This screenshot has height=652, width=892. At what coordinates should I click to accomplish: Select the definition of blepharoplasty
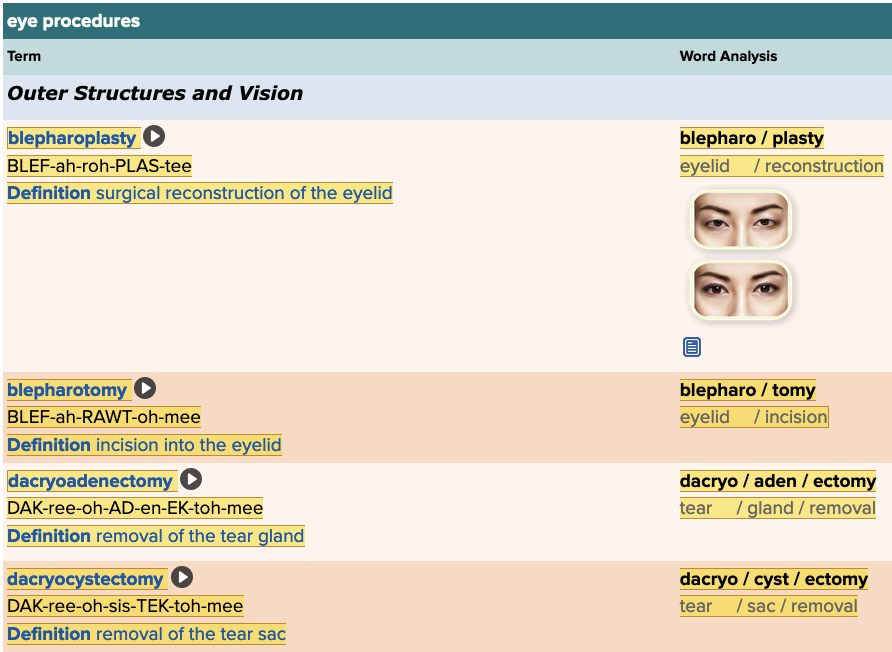(x=199, y=193)
